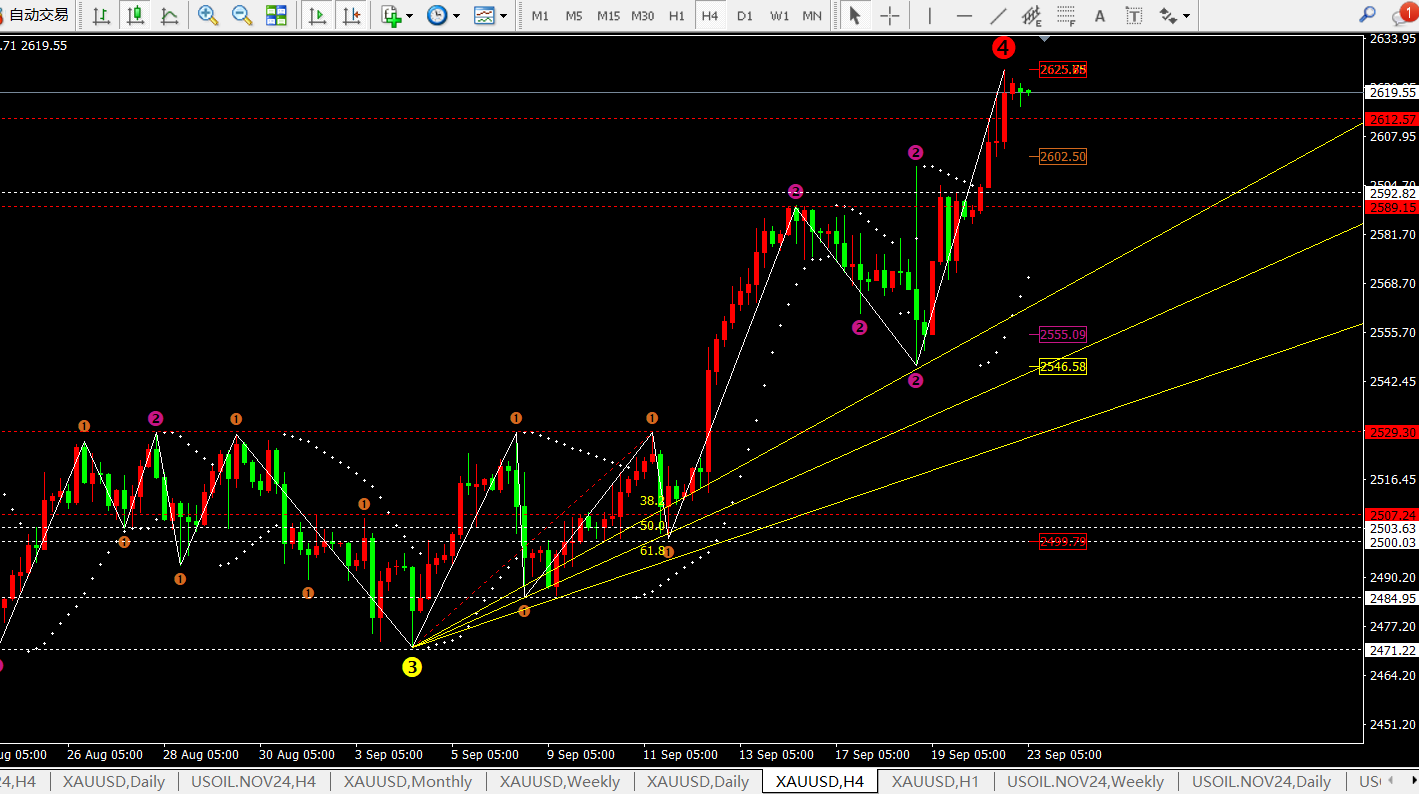This screenshot has height=795, width=1419.
Task: Switch to XAUUSD,H1 chart tab
Action: [x=935, y=782]
